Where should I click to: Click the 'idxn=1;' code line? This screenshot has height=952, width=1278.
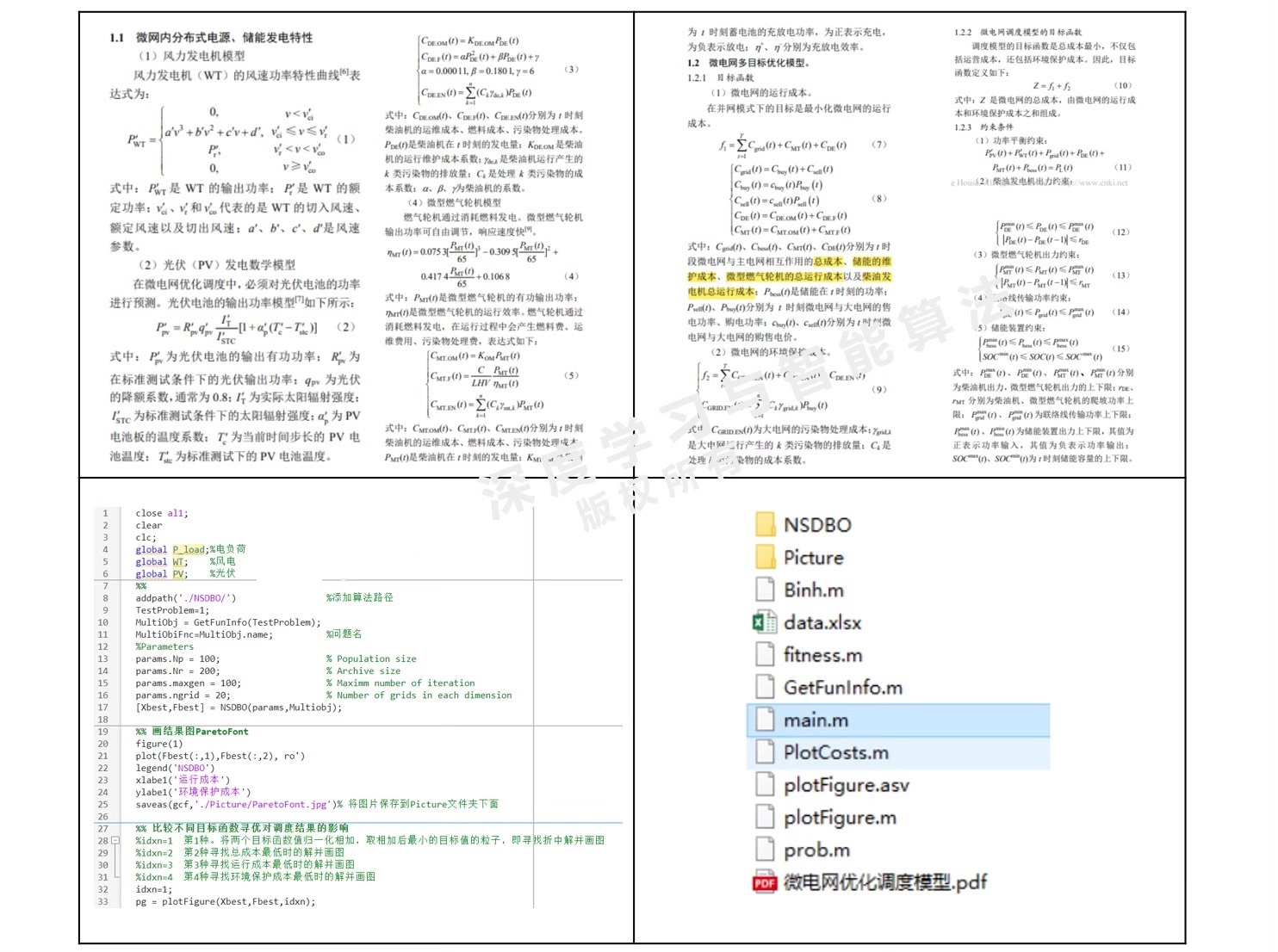point(153,889)
